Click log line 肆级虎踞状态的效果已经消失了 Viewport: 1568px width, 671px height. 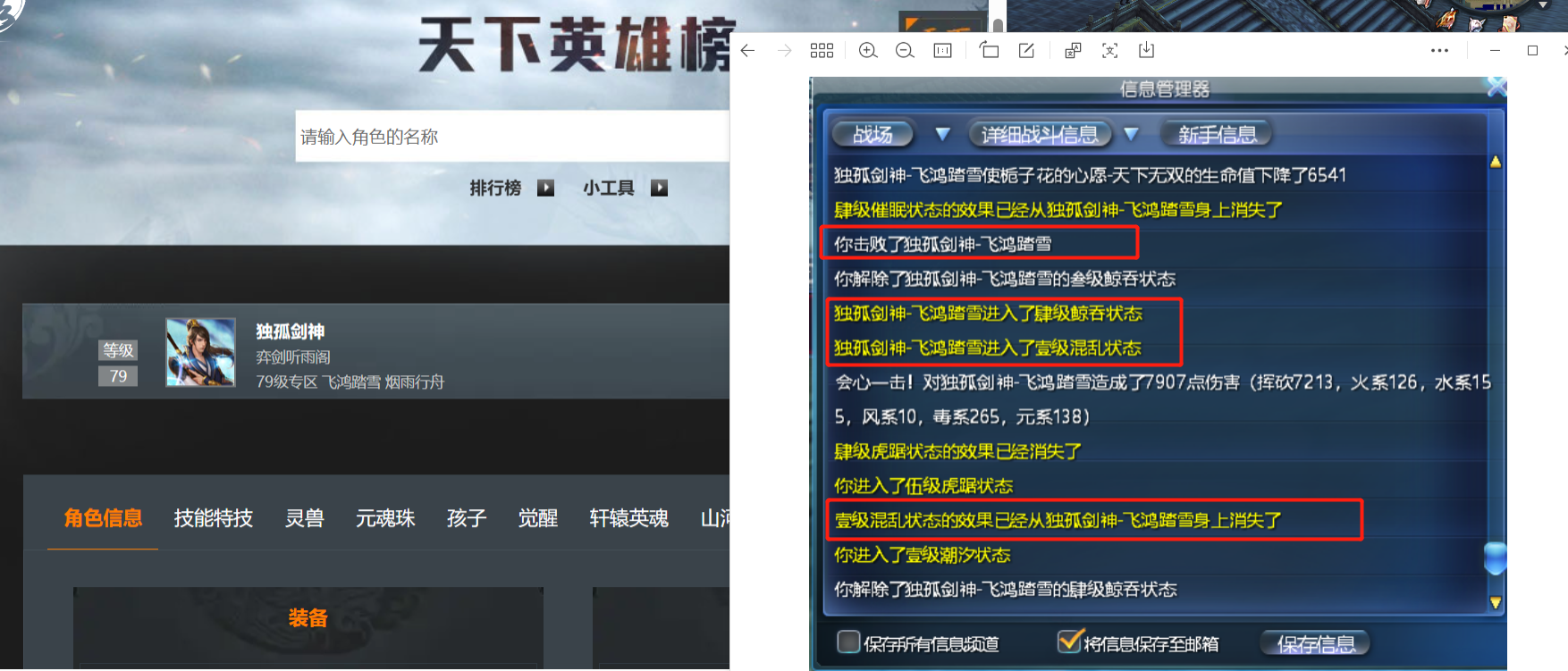(x=957, y=451)
